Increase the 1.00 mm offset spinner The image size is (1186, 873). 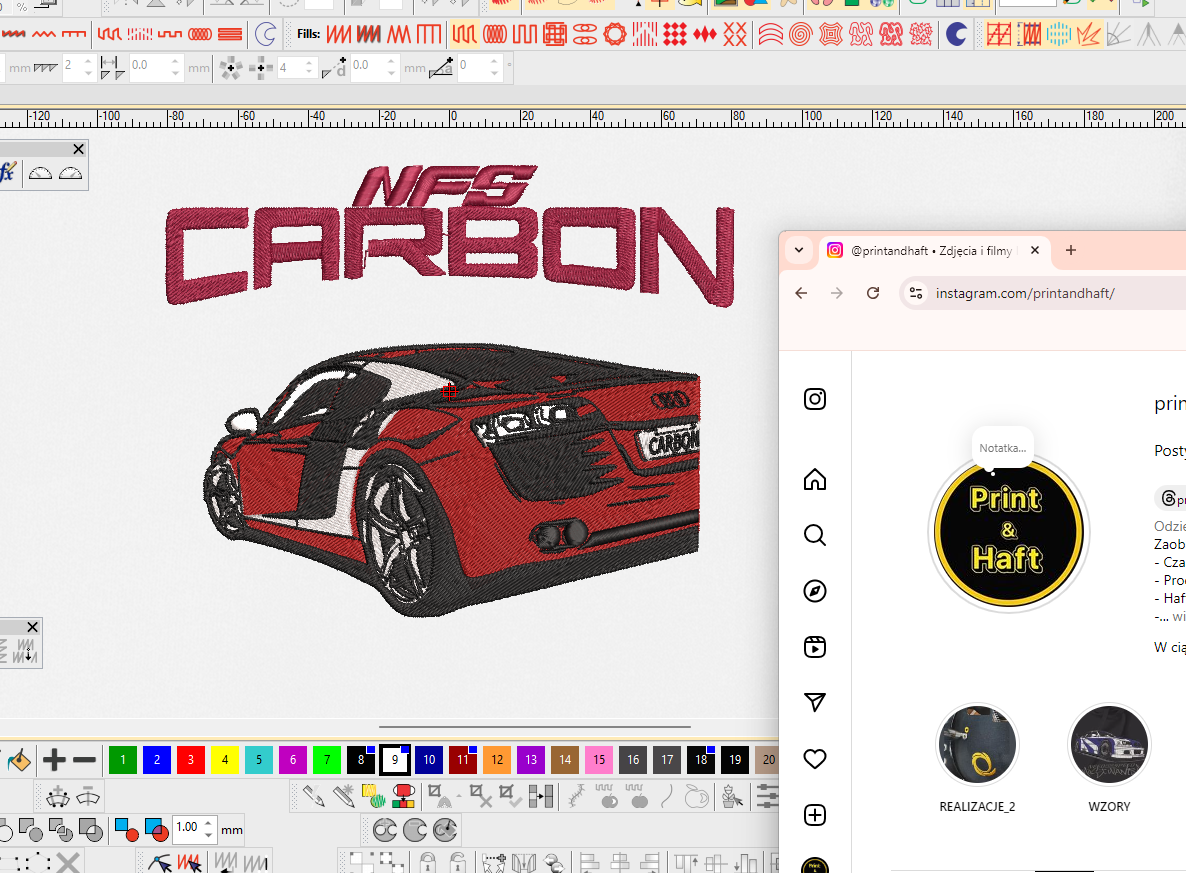click(x=209, y=822)
